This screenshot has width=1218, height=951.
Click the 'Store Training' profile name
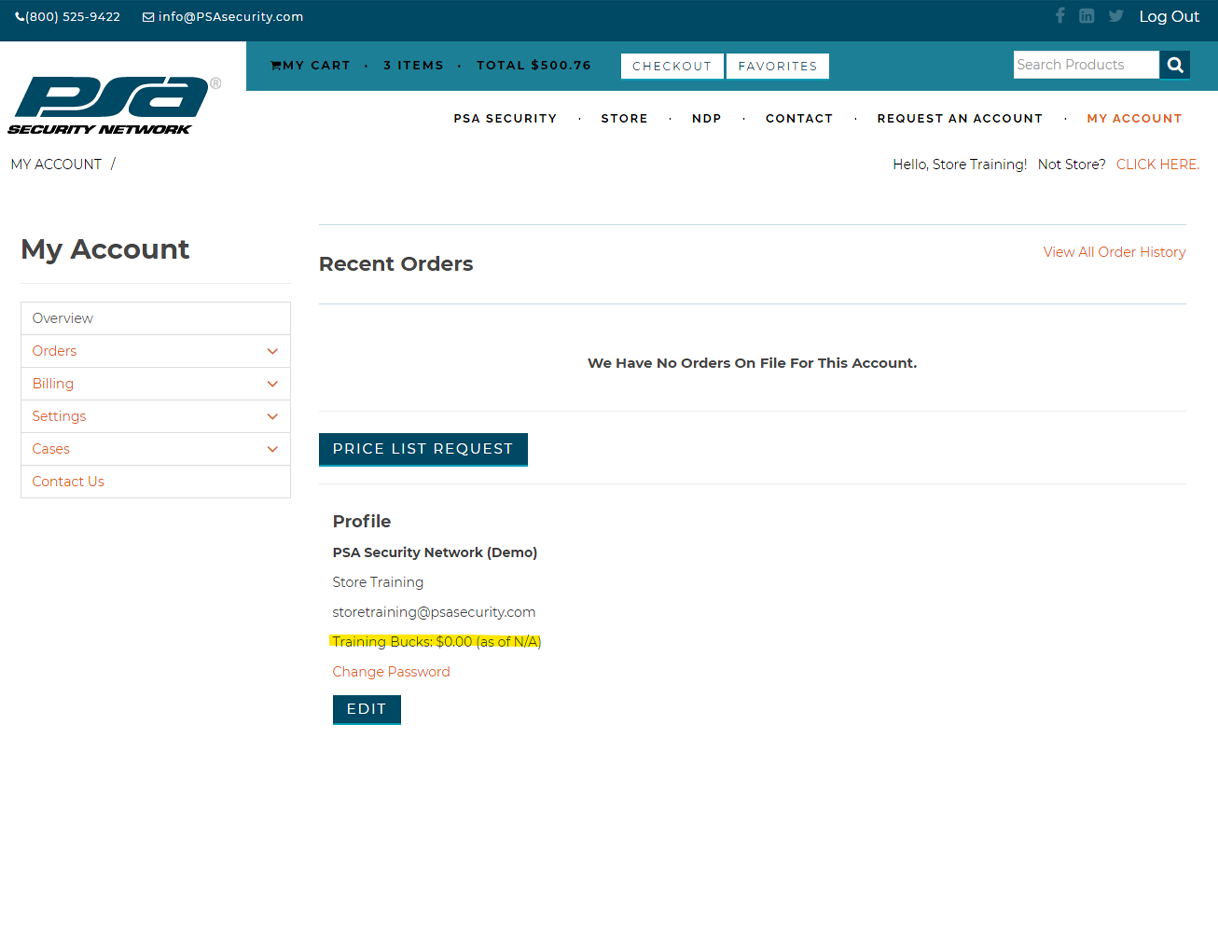pos(378,582)
